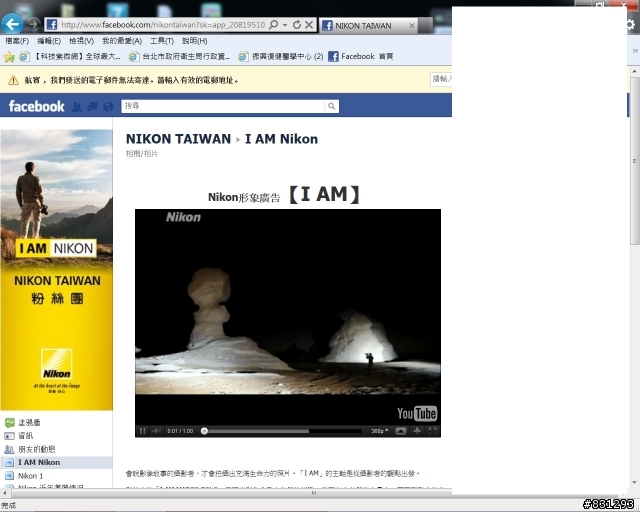Change video quality via 360p dropdown
The image size is (640, 512).
[x=380, y=431]
